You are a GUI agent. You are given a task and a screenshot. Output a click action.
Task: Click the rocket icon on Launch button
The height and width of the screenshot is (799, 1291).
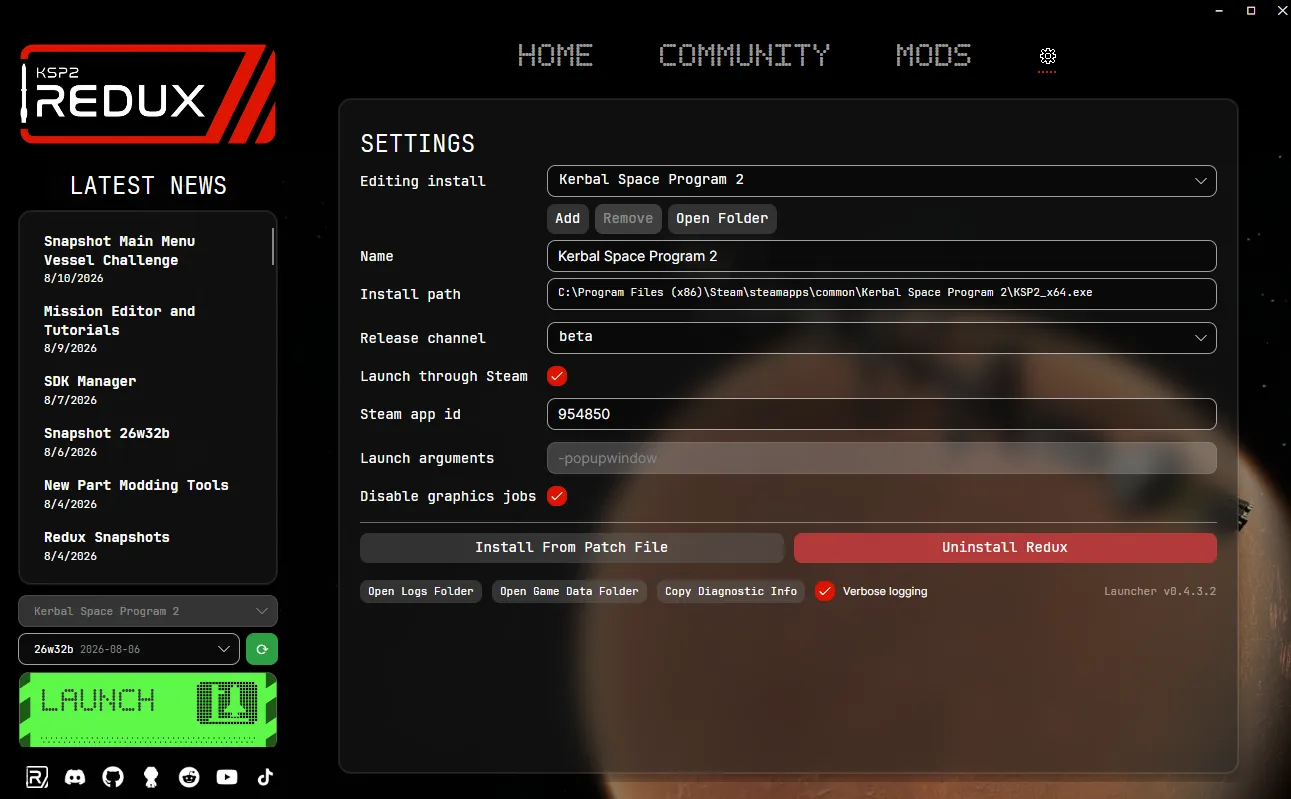coord(227,703)
